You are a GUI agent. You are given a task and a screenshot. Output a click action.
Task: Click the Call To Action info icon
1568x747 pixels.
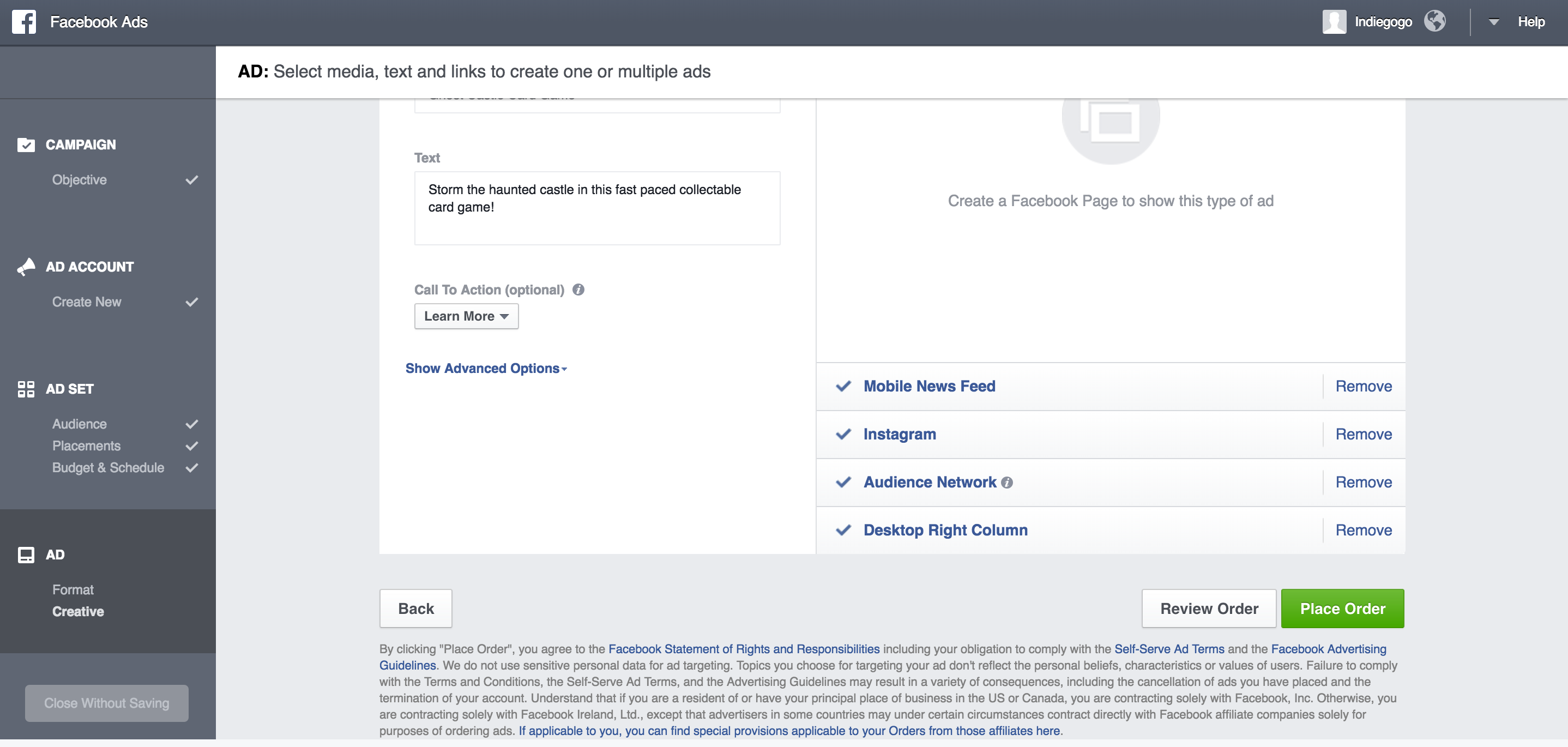[578, 290]
